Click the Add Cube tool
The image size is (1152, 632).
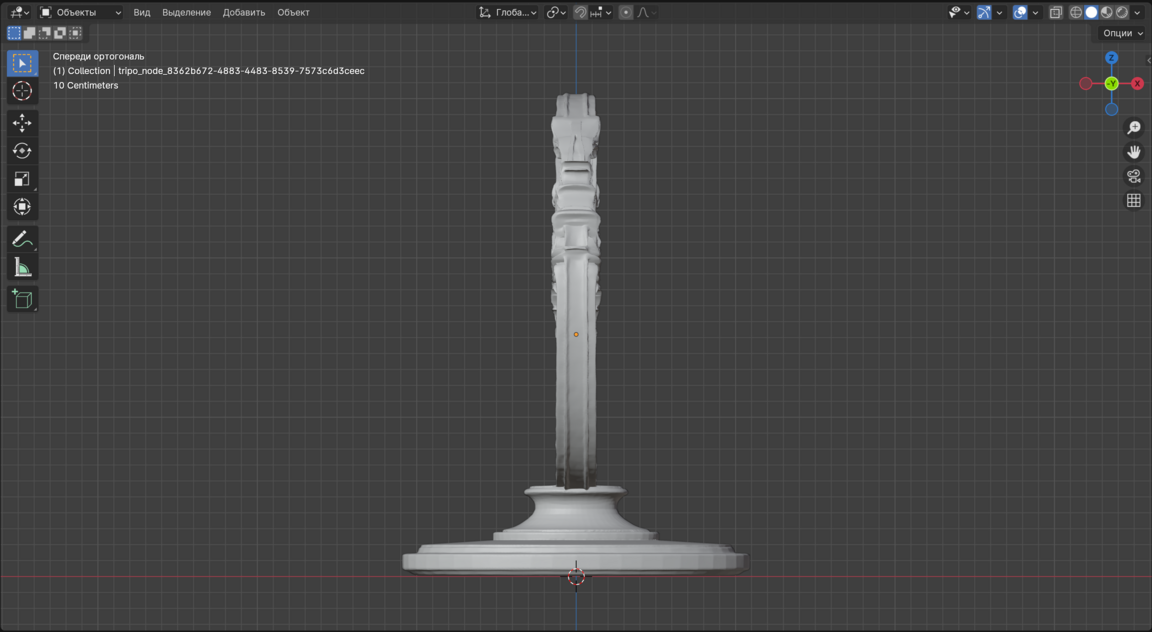22,299
